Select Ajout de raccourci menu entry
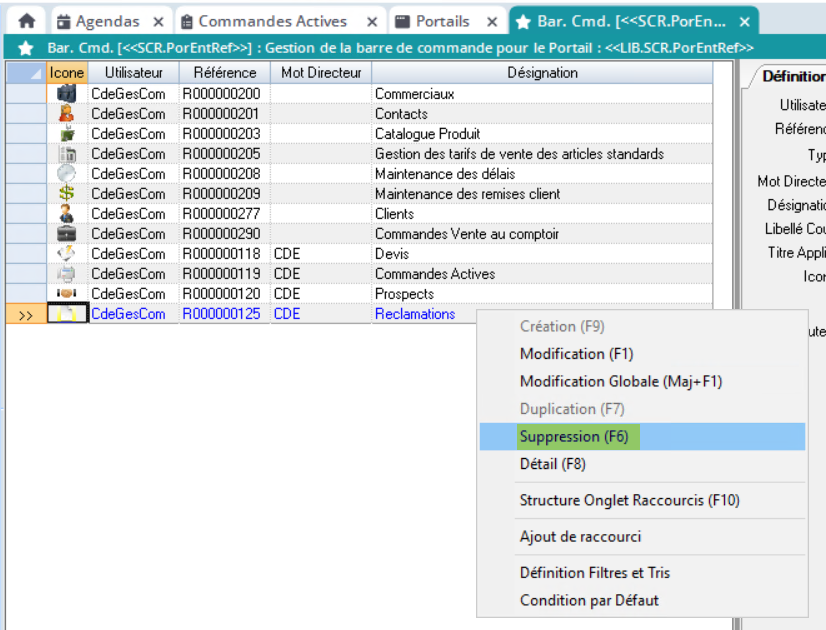 (580, 537)
